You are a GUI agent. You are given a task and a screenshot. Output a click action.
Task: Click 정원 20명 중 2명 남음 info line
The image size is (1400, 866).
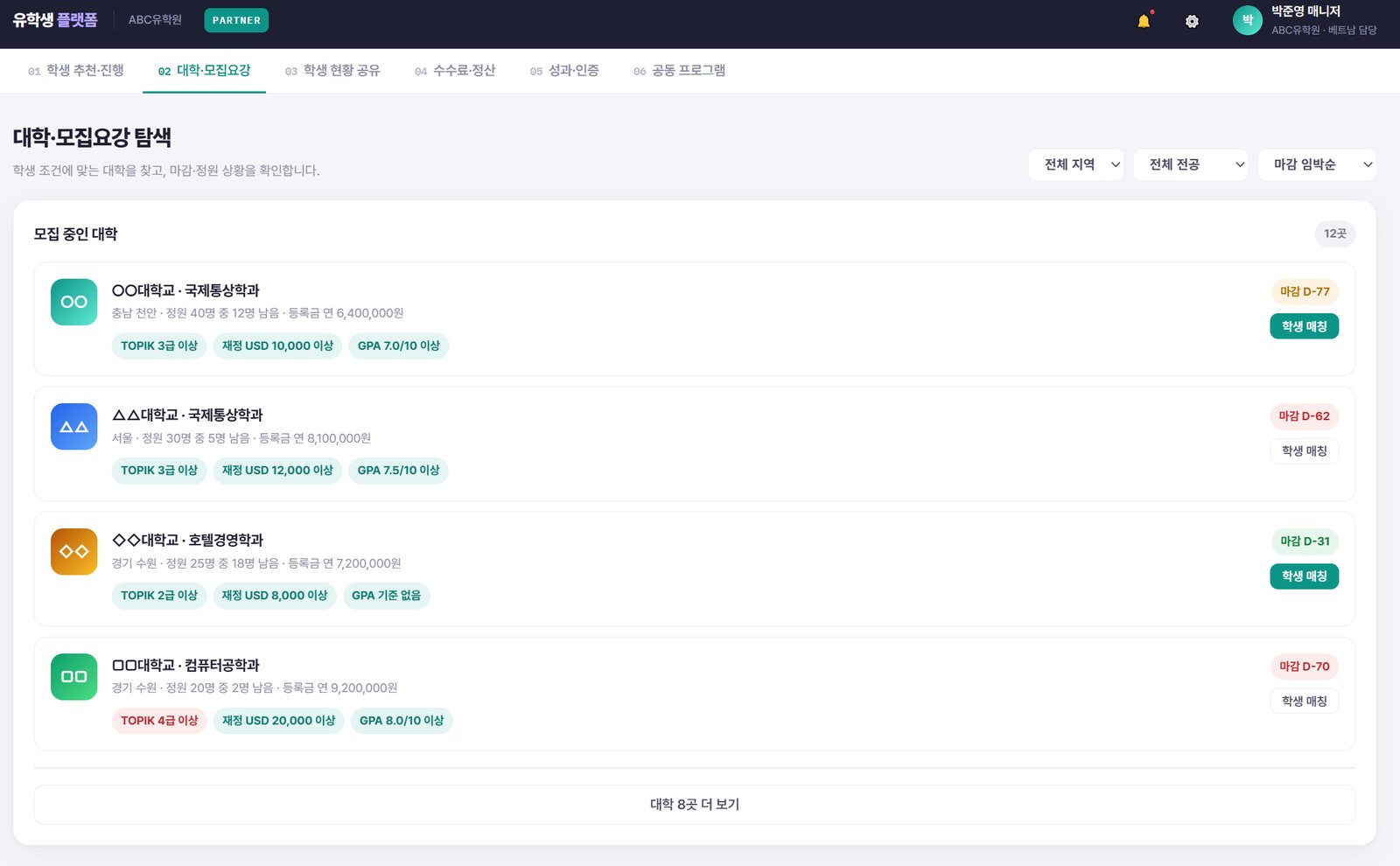coord(255,688)
